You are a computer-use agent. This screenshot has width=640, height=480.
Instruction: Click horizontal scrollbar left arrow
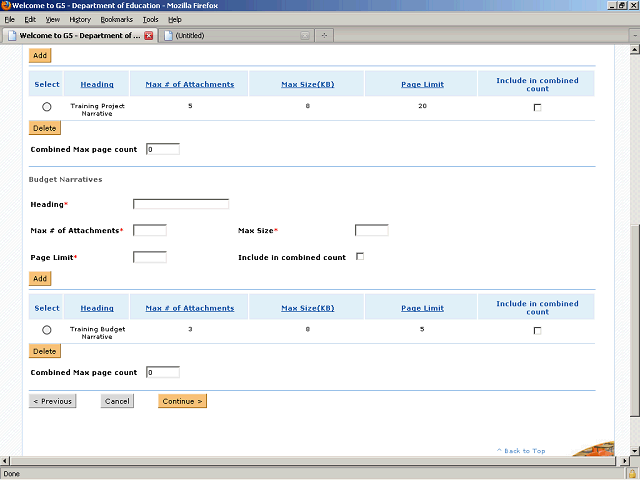[4, 461]
